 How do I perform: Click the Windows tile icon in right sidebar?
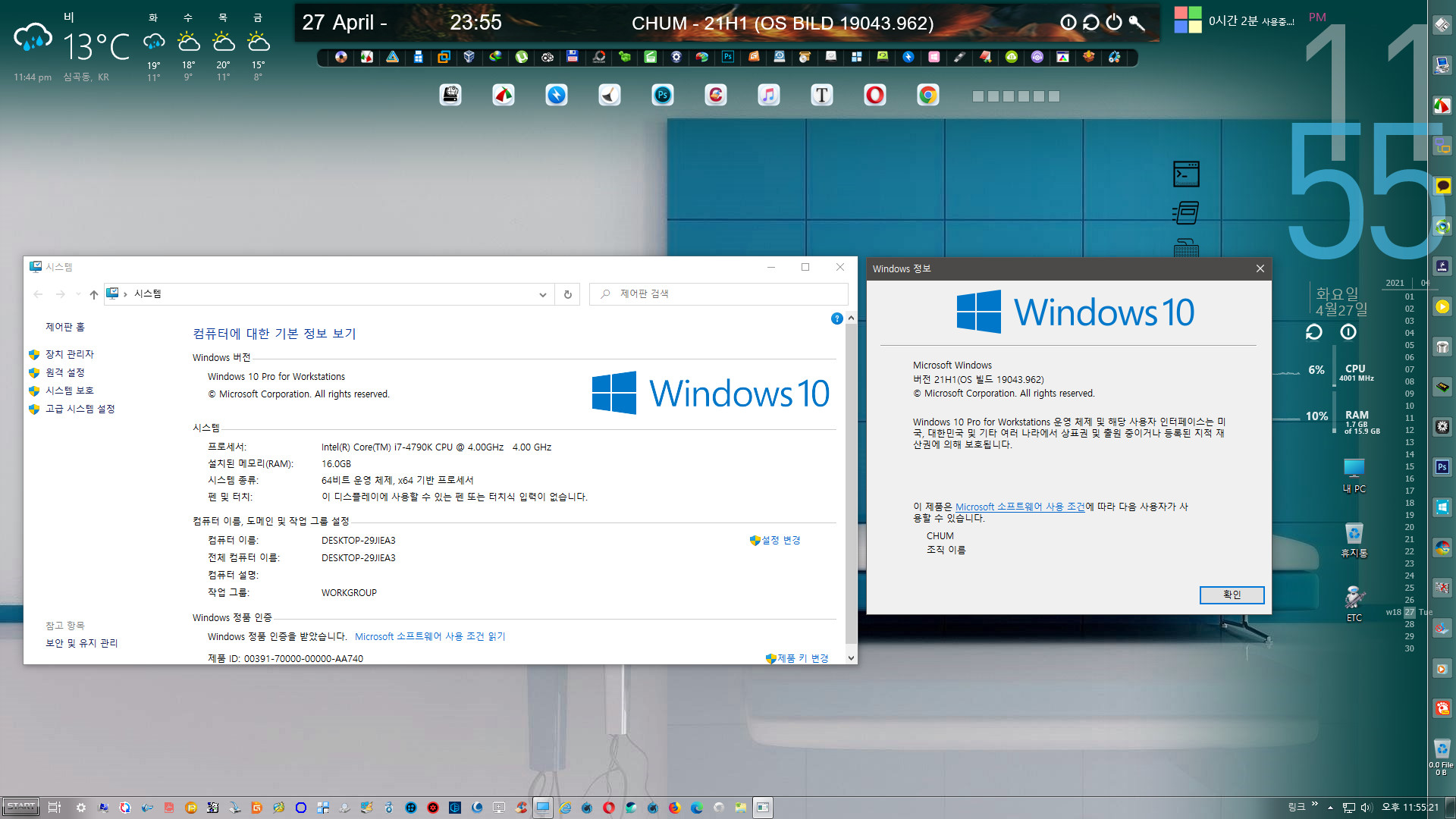click(1442, 507)
